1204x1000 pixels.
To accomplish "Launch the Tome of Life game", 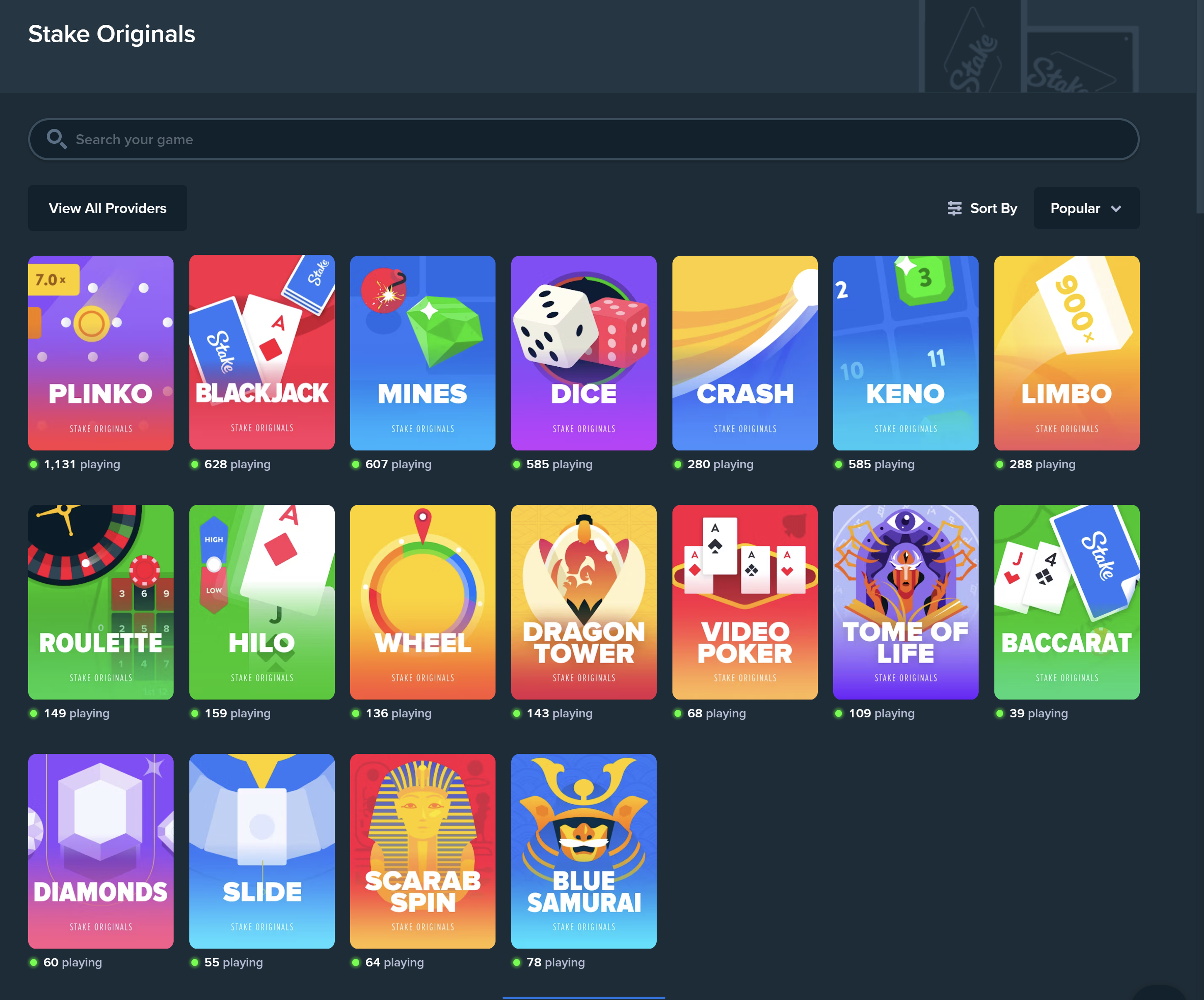I will point(906,602).
